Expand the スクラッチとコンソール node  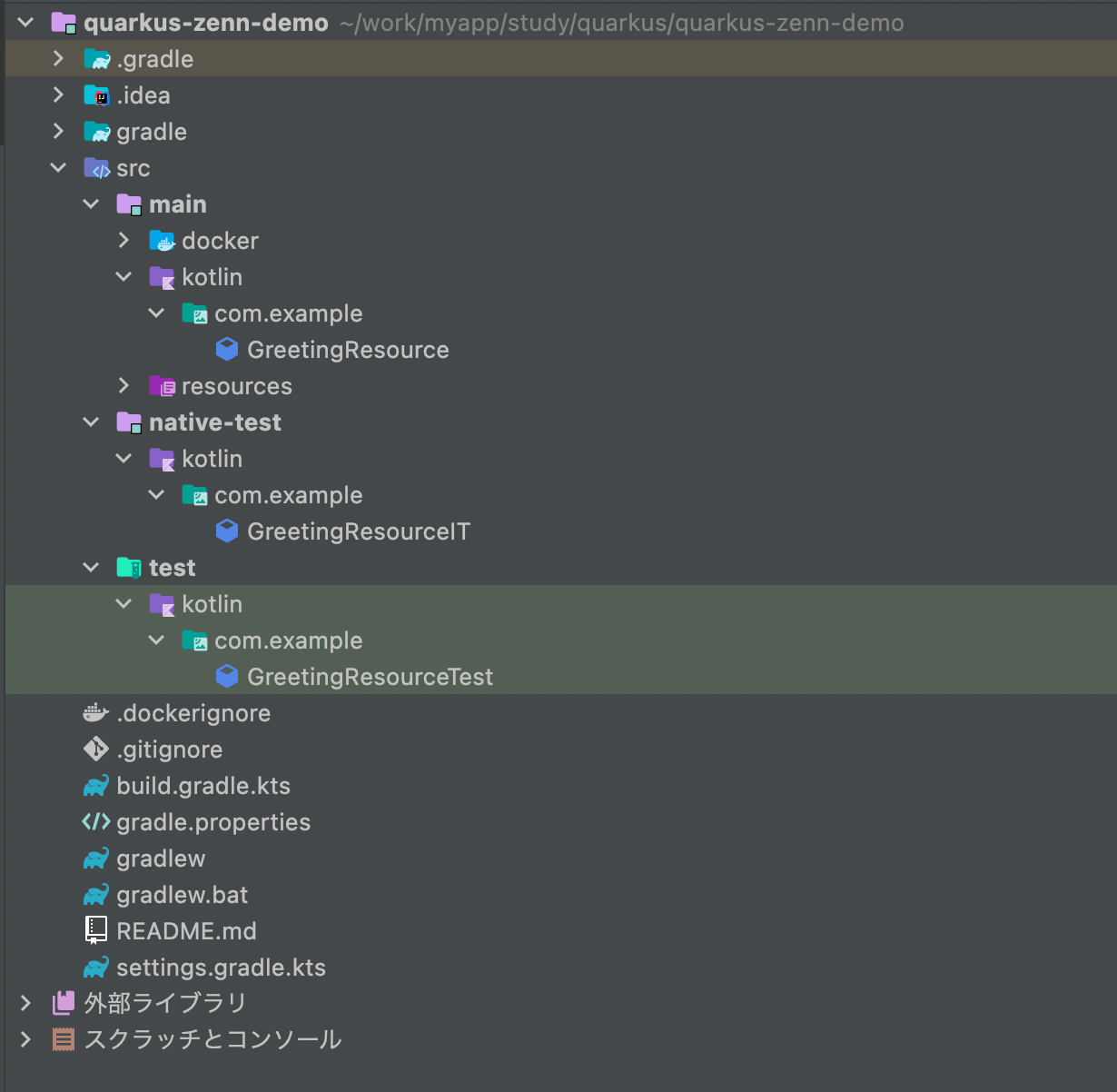[25, 1039]
